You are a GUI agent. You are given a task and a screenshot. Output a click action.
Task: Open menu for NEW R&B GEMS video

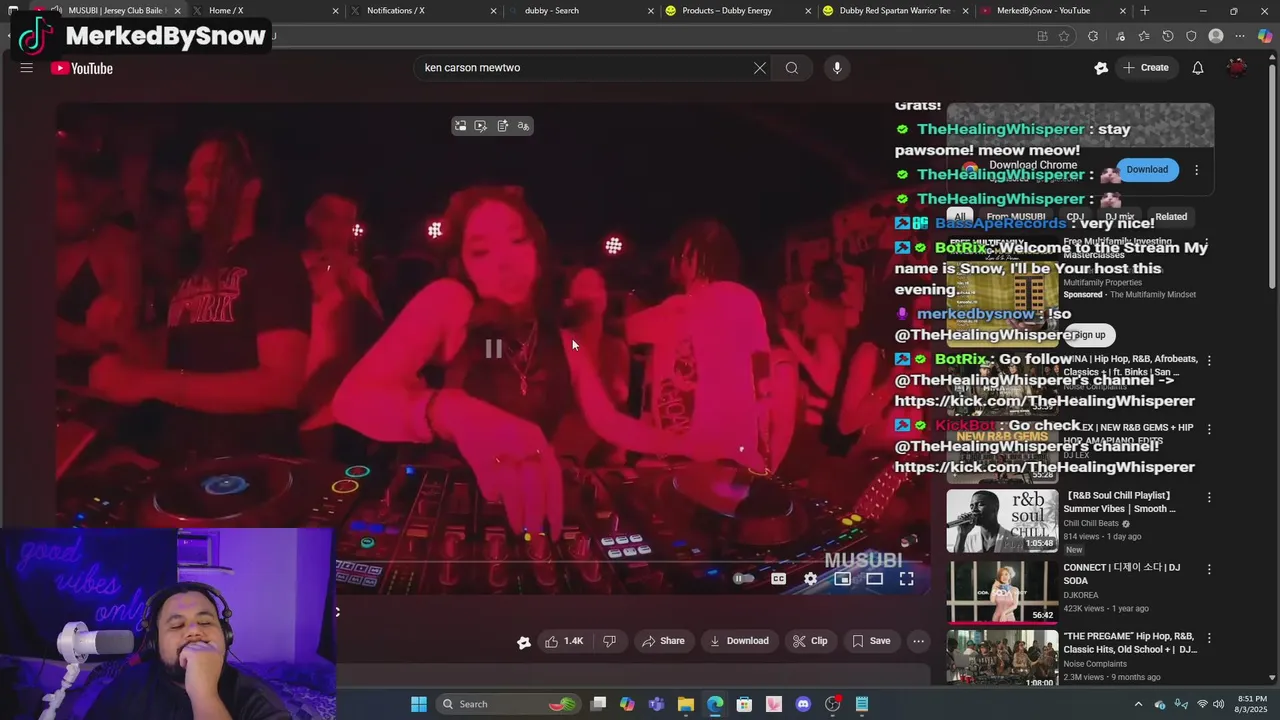[1209, 429]
